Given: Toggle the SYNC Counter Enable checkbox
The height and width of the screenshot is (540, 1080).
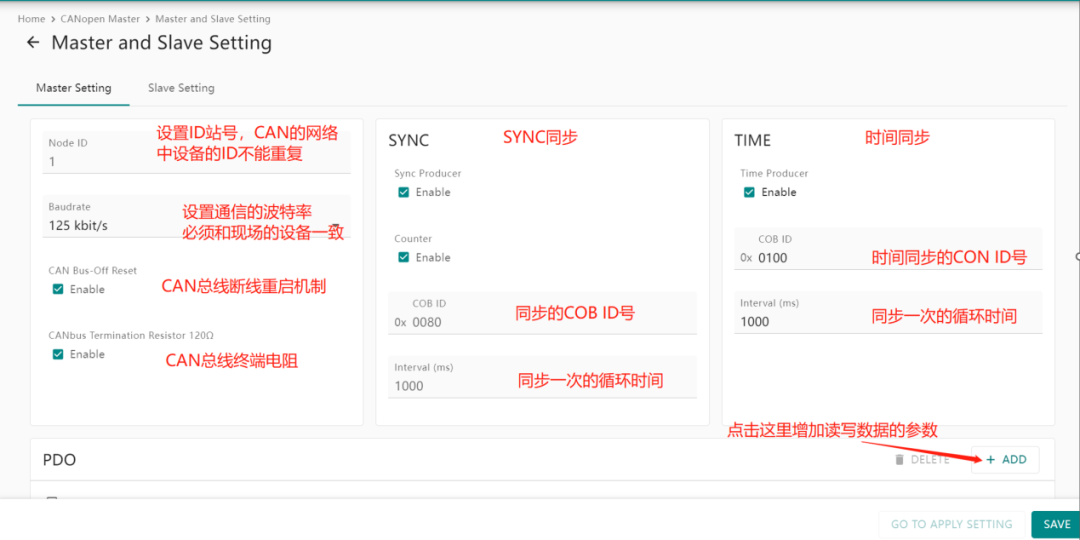Looking at the screenshot, I should pyautogui.click(x=404, y=258).
